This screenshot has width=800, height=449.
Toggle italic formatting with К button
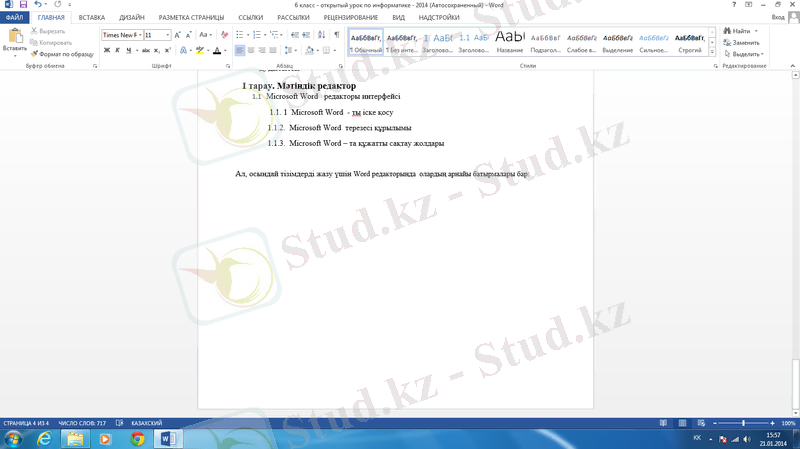point(118,50)
